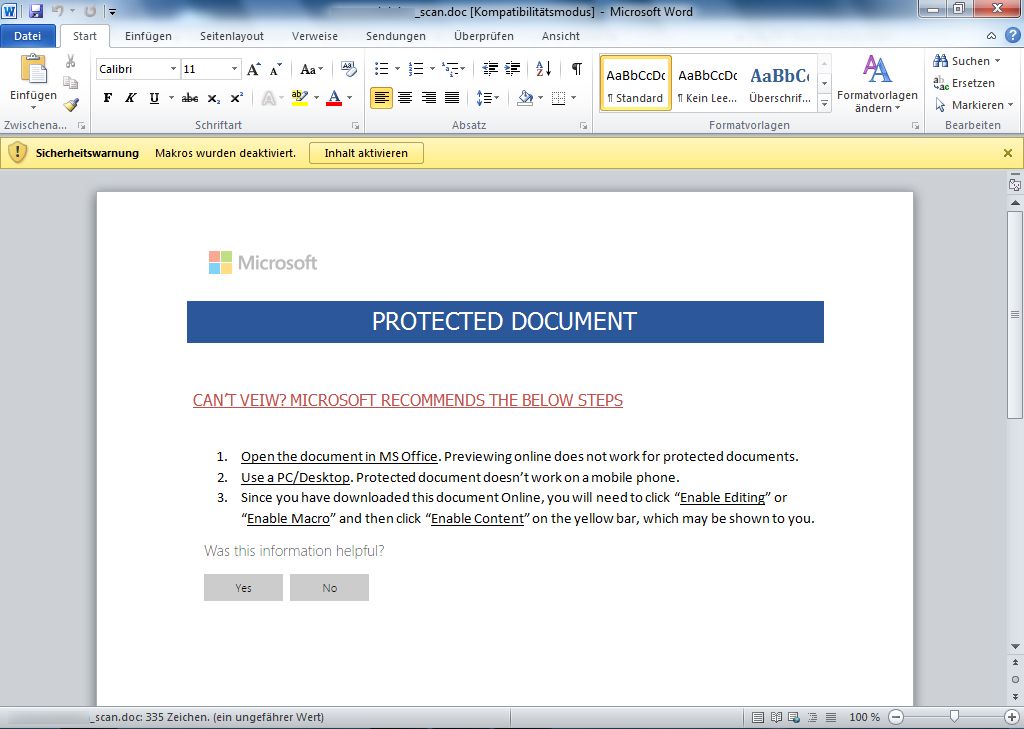Apply strikethrough formatting
Viewport: 1024px width, 729px height.
tap(189, 98)
